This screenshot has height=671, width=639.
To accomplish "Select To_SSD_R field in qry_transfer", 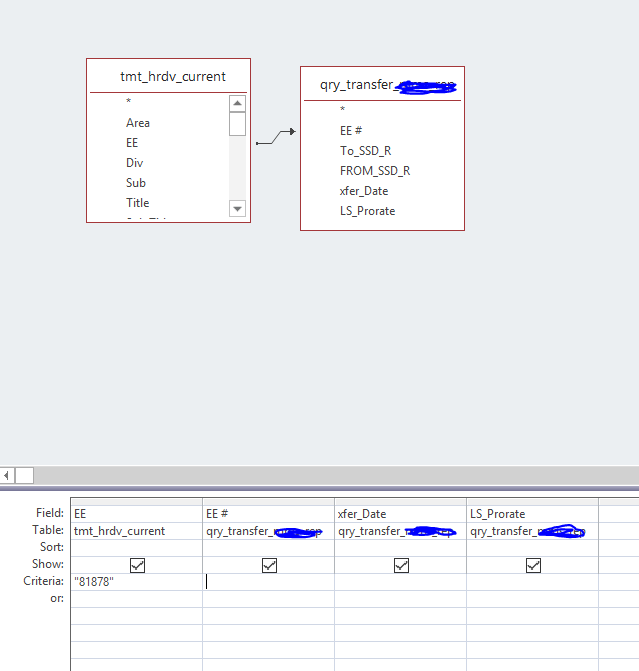I will click(366, 151).
